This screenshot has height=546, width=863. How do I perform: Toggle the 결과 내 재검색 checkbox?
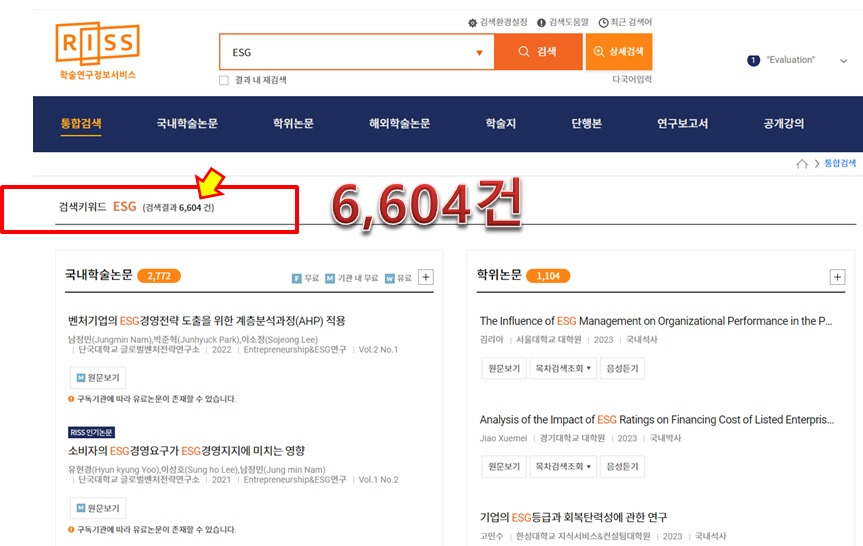pyautogui.click(x=224, y=80)
